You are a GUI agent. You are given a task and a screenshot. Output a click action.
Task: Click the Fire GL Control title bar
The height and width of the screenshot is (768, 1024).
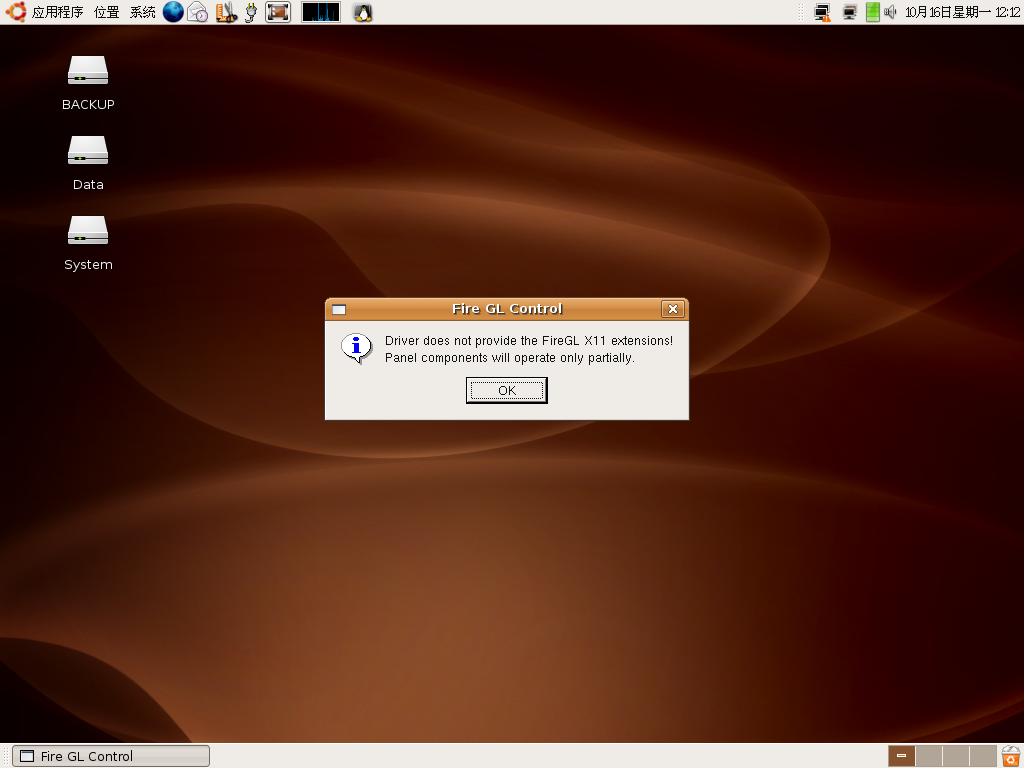point(507,309)
